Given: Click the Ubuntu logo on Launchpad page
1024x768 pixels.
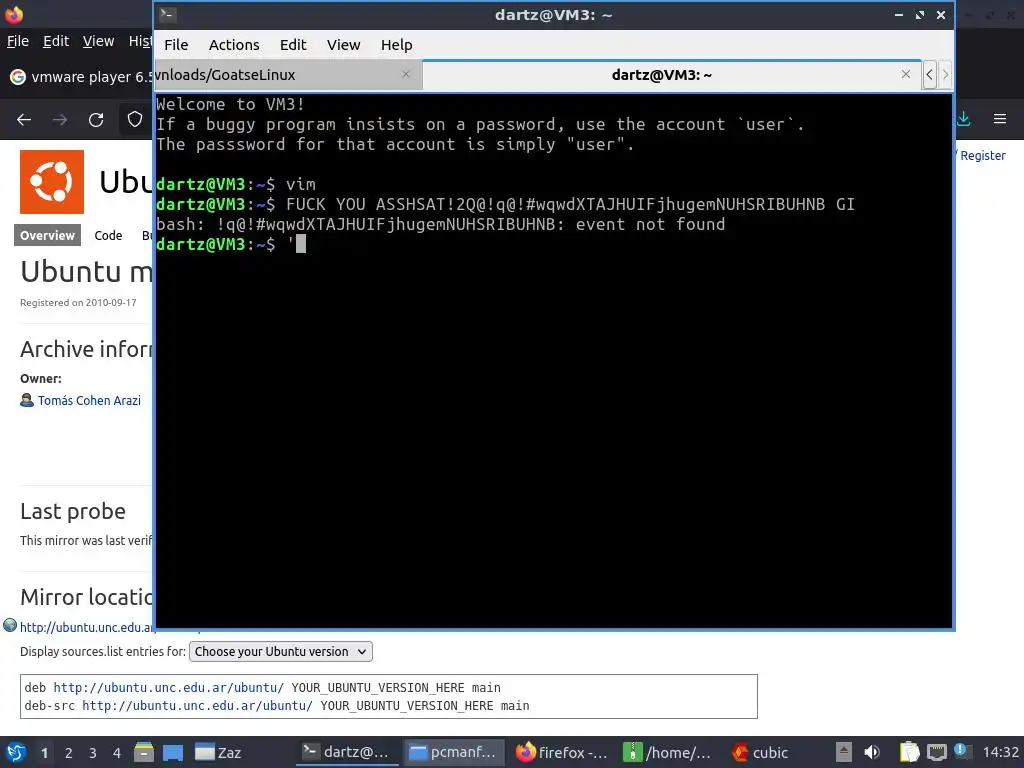Looking at the screenshot, I should coord(52,182).
